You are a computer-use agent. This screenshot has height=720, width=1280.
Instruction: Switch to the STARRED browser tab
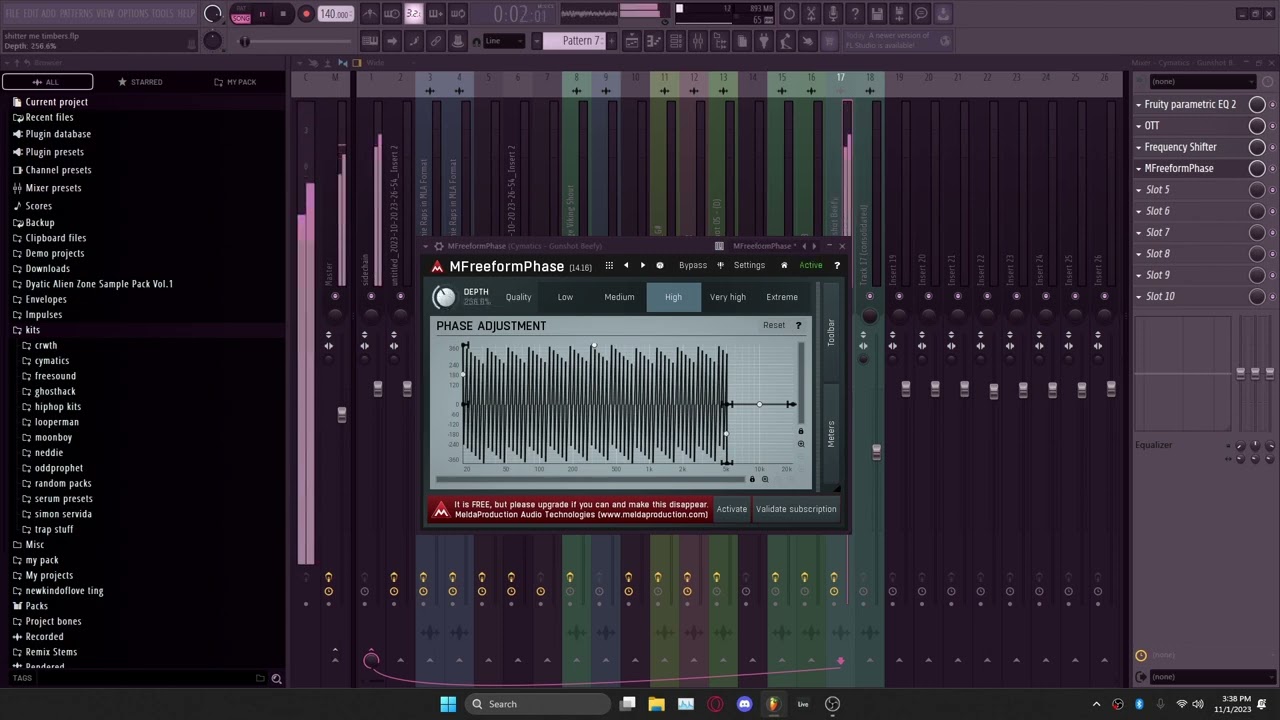coord(140,82)
